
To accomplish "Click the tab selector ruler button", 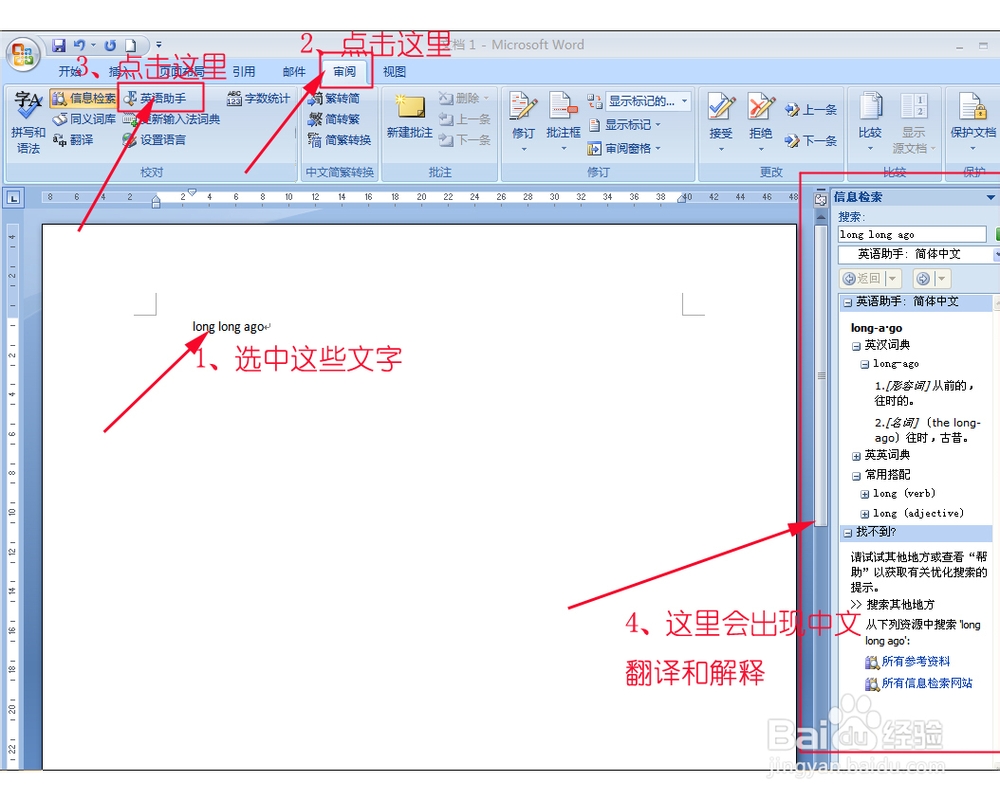I will (13, 197).
